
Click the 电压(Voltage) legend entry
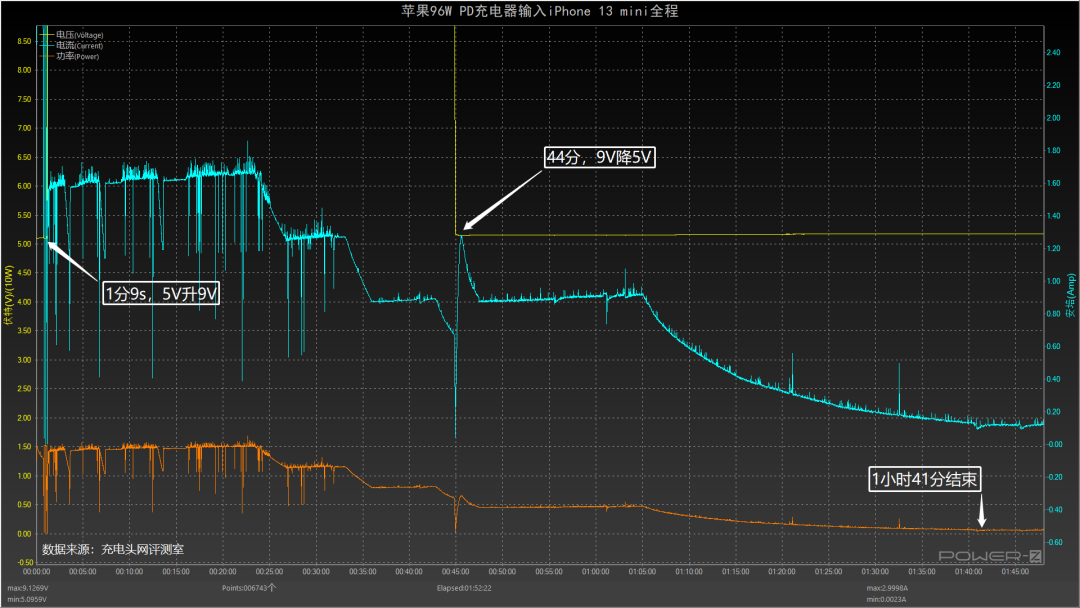click(72, 34)
